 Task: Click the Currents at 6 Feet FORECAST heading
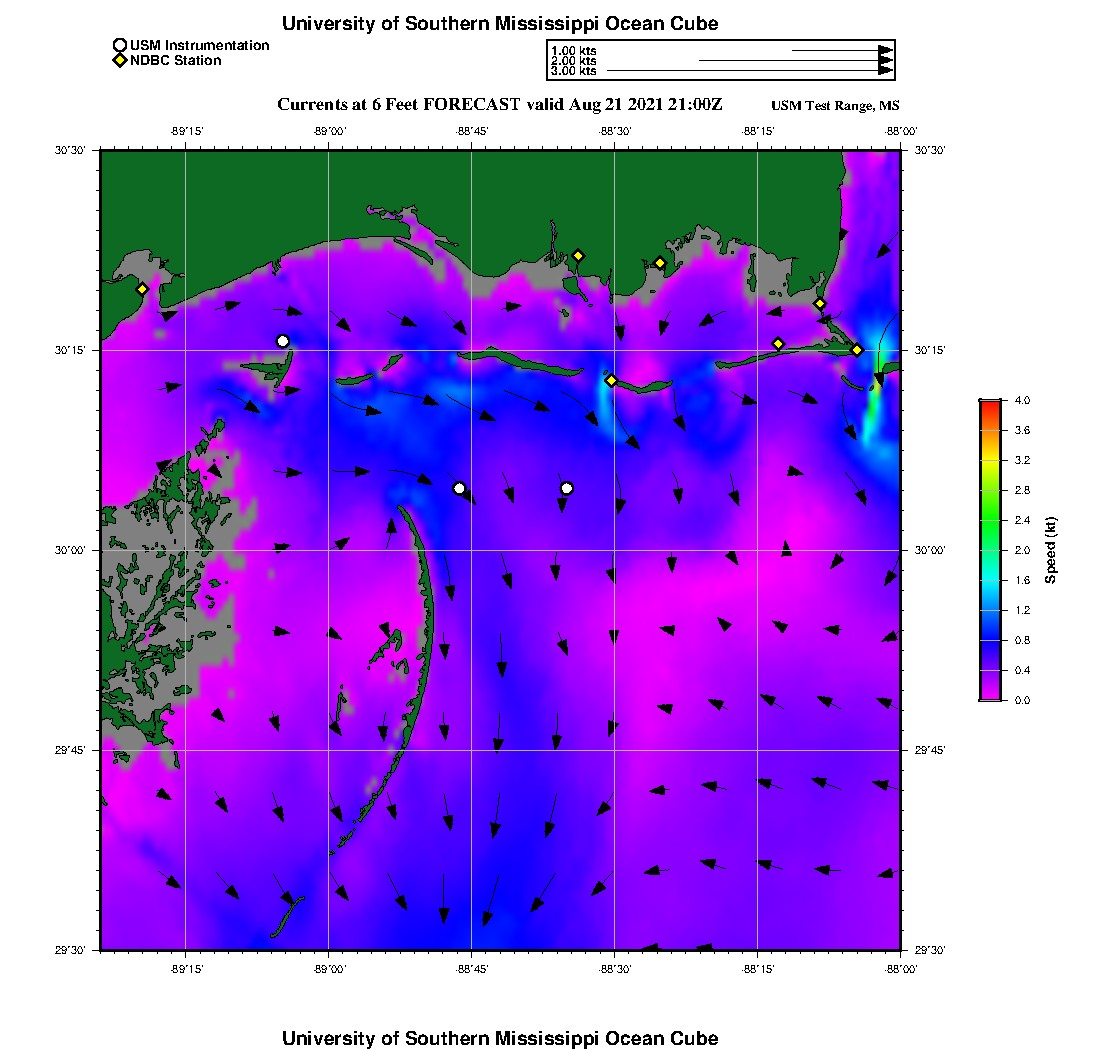[500, 105]
